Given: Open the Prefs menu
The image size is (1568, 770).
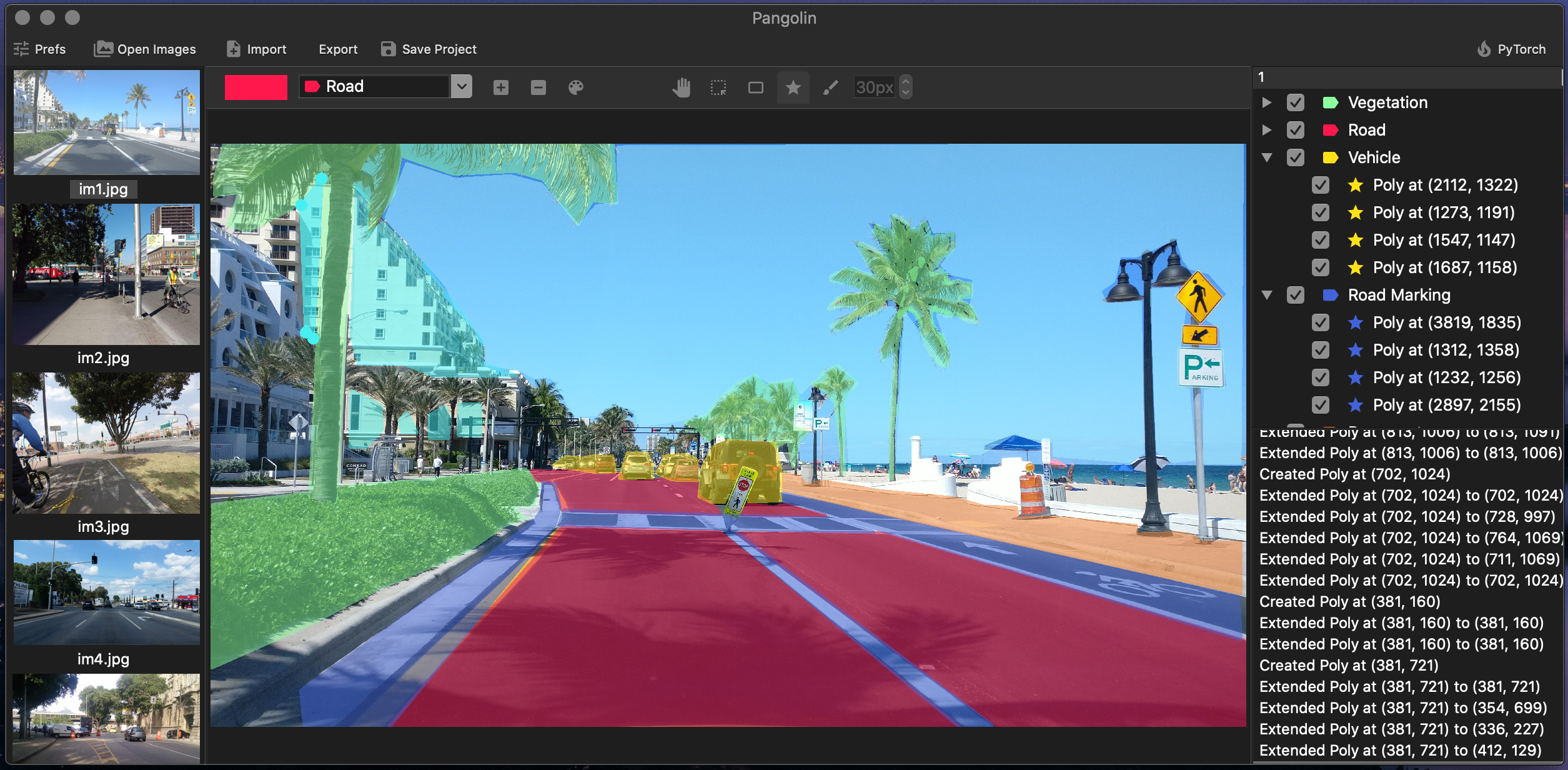Looking at the screenshot, I should 40,49.
